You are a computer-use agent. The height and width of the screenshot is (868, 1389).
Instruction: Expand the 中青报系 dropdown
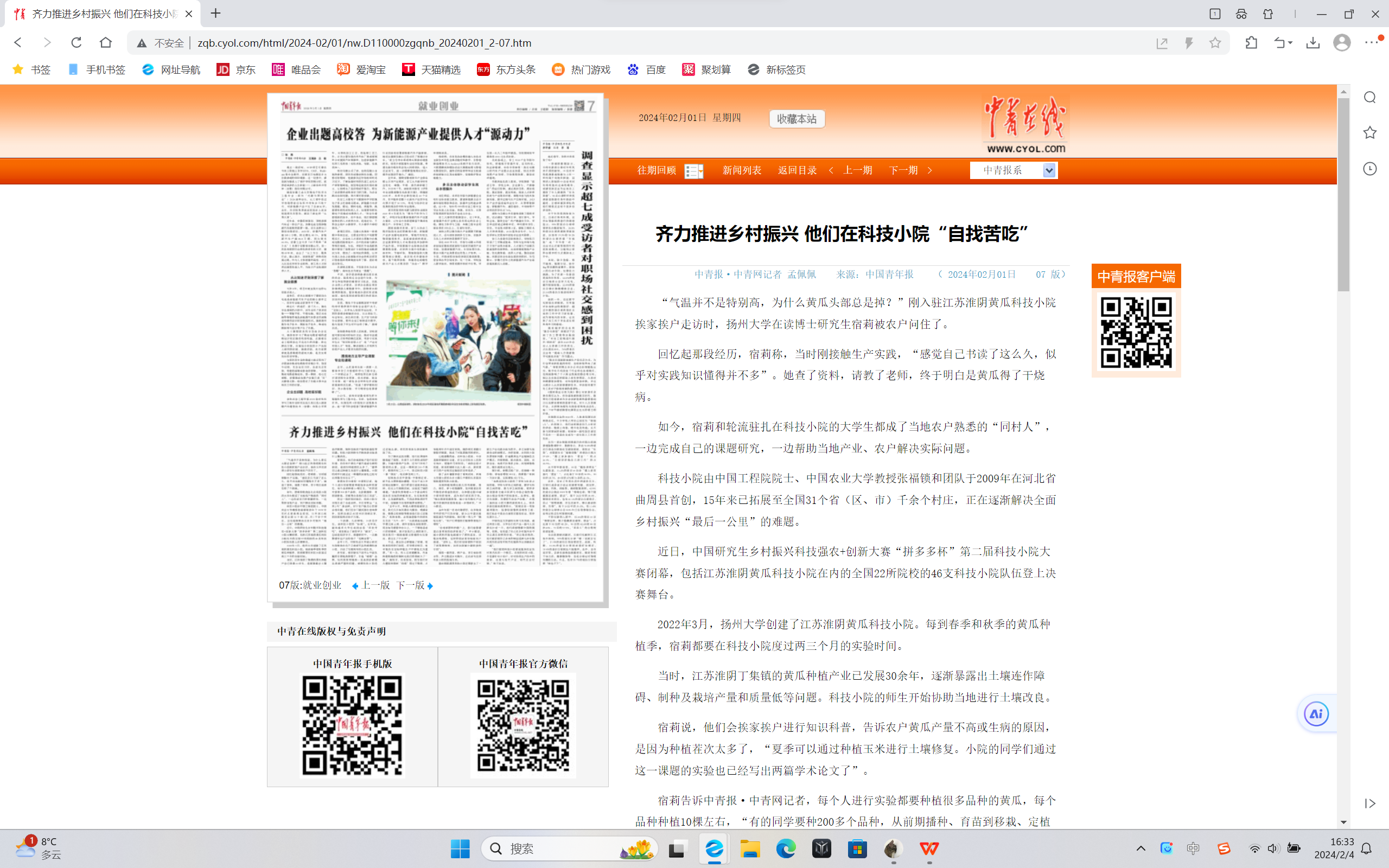pos(1049,170)
